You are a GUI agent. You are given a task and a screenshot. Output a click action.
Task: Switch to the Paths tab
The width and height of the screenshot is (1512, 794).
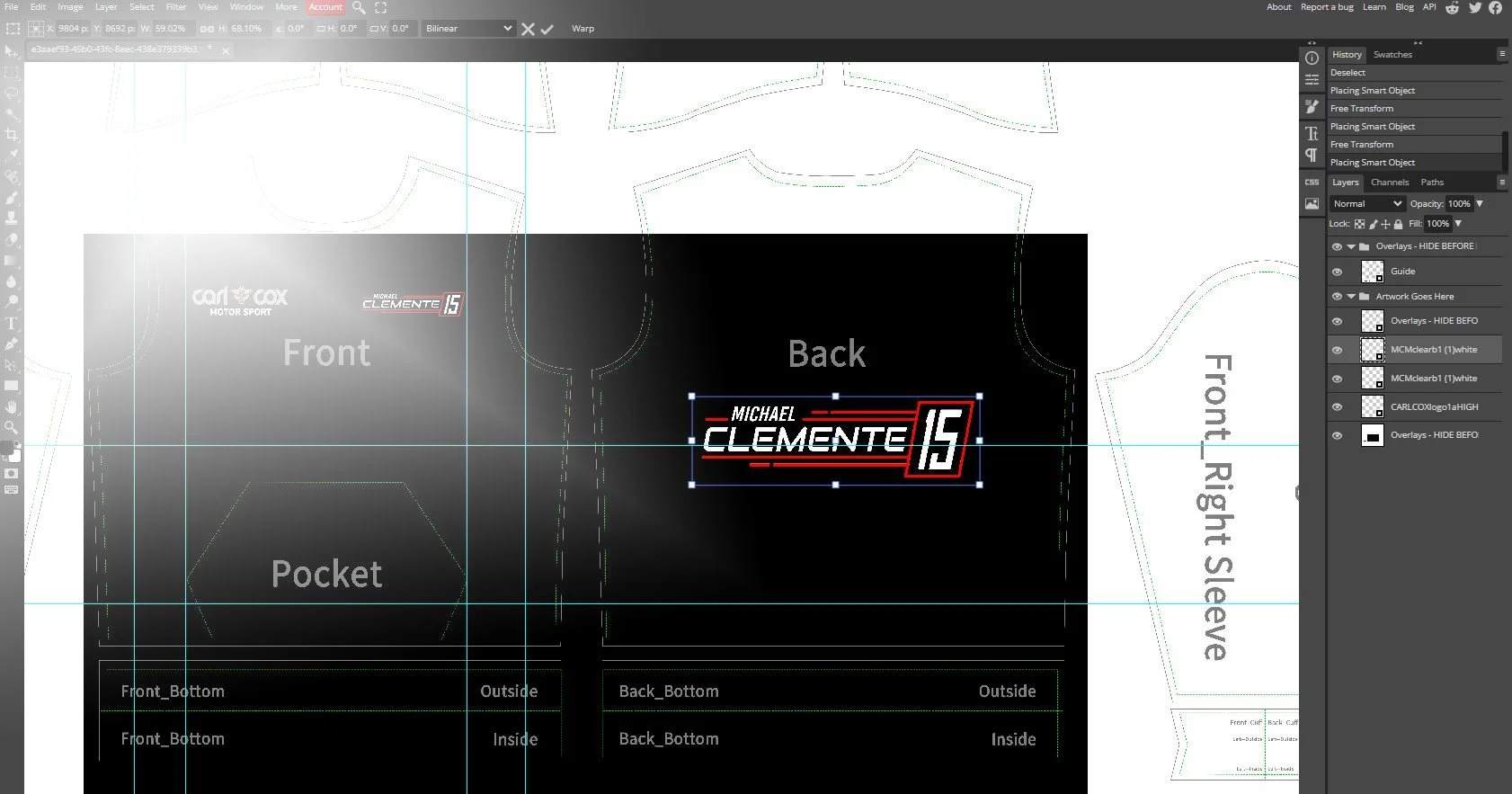pos(1432,183)
